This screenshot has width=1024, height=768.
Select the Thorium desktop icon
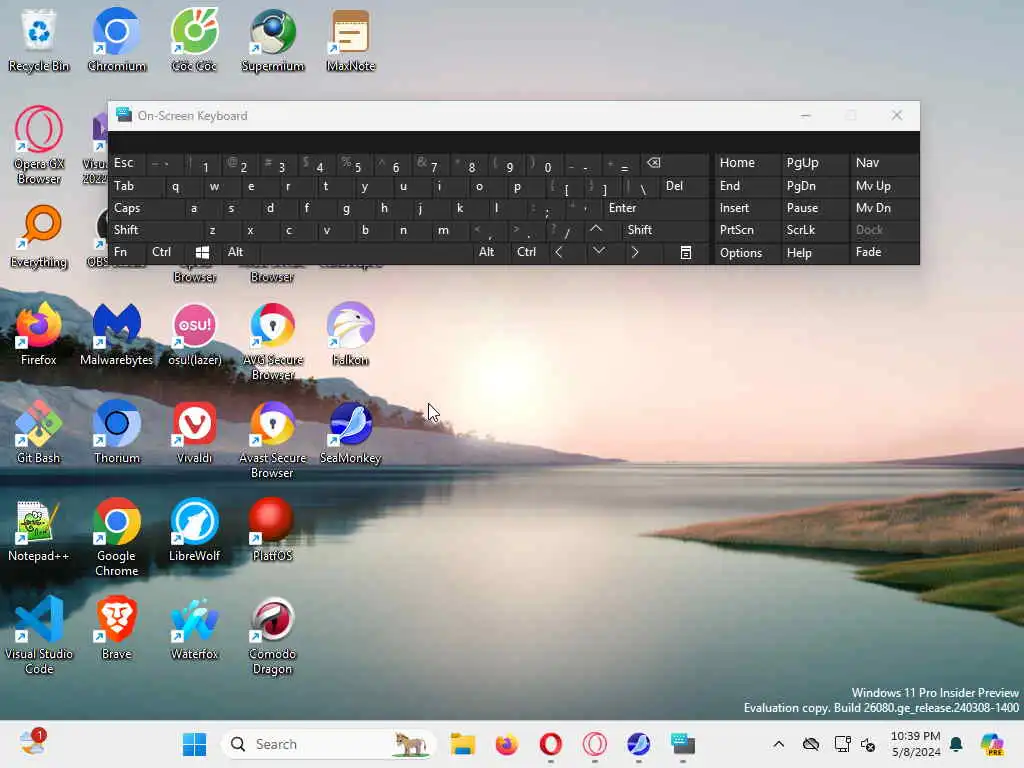coord(116,432)
